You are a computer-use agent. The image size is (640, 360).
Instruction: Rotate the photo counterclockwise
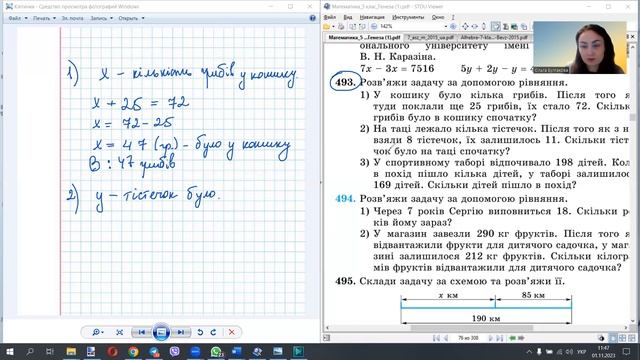point(200,332)
